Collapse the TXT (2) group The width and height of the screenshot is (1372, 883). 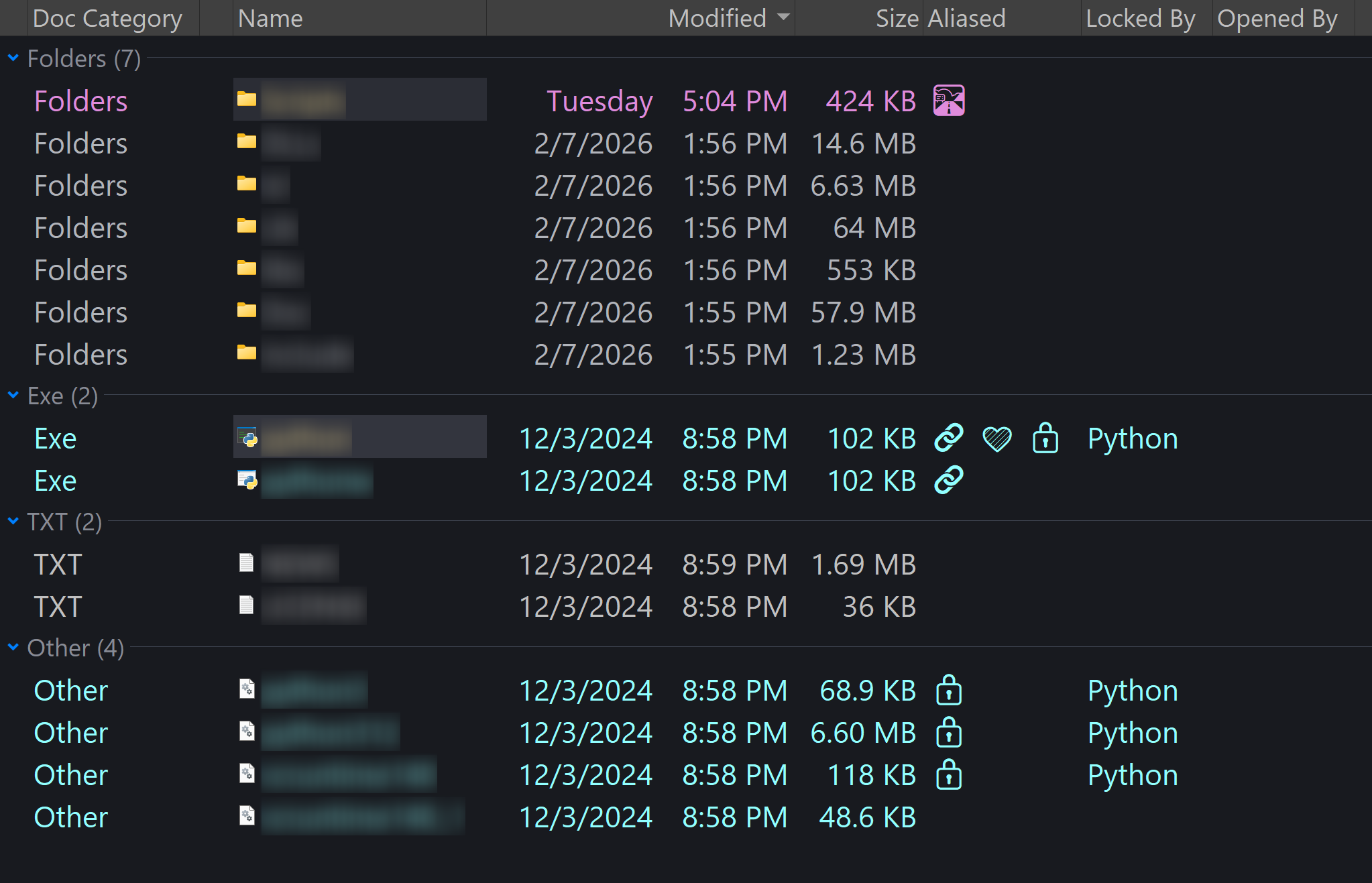(x=13, y=522)
